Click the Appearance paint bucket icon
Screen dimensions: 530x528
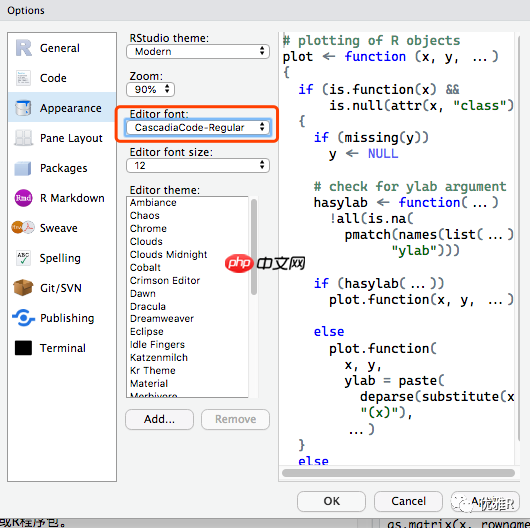coord(23,108)
